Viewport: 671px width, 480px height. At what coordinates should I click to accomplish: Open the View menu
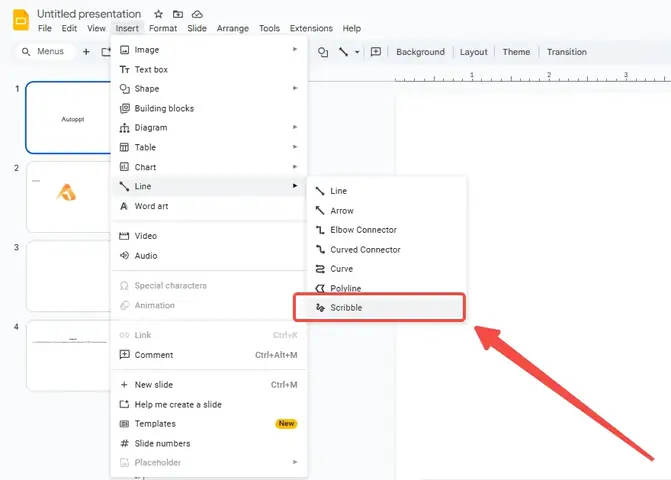[x=96, y=28]
